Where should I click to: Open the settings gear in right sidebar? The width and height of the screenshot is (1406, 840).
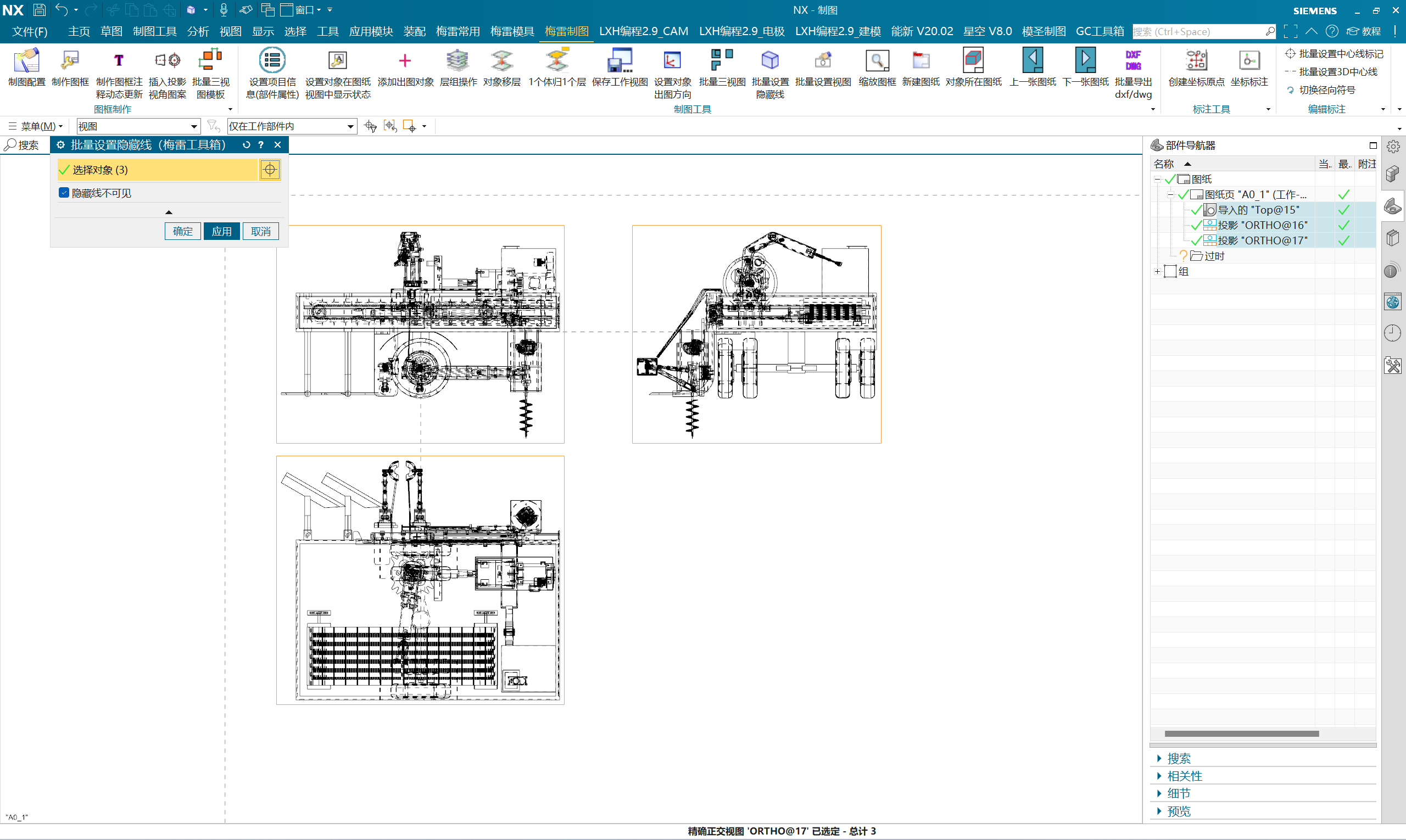[x=1393, y=147]
